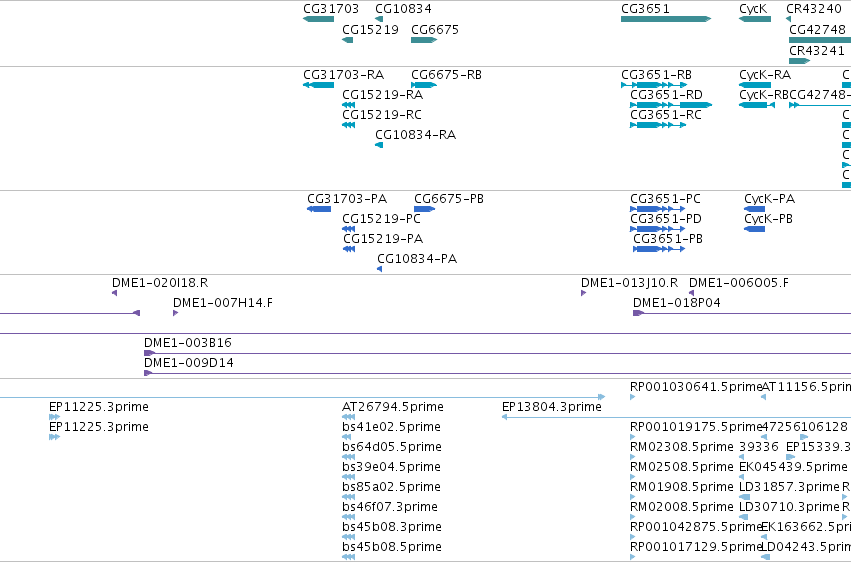851x562 pixels.
Task: Open the CG6675 gene feature
Action: 424,40
